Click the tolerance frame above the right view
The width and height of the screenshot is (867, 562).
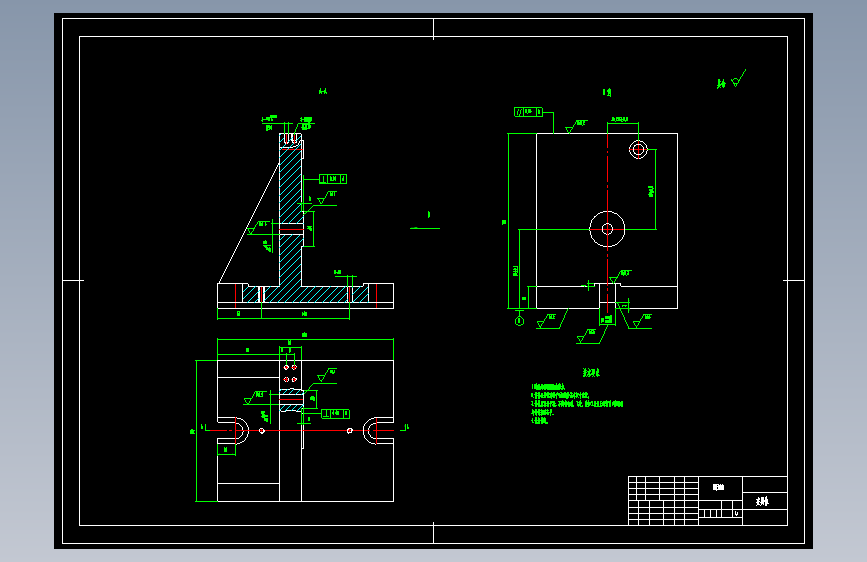(x=528, y=112)
